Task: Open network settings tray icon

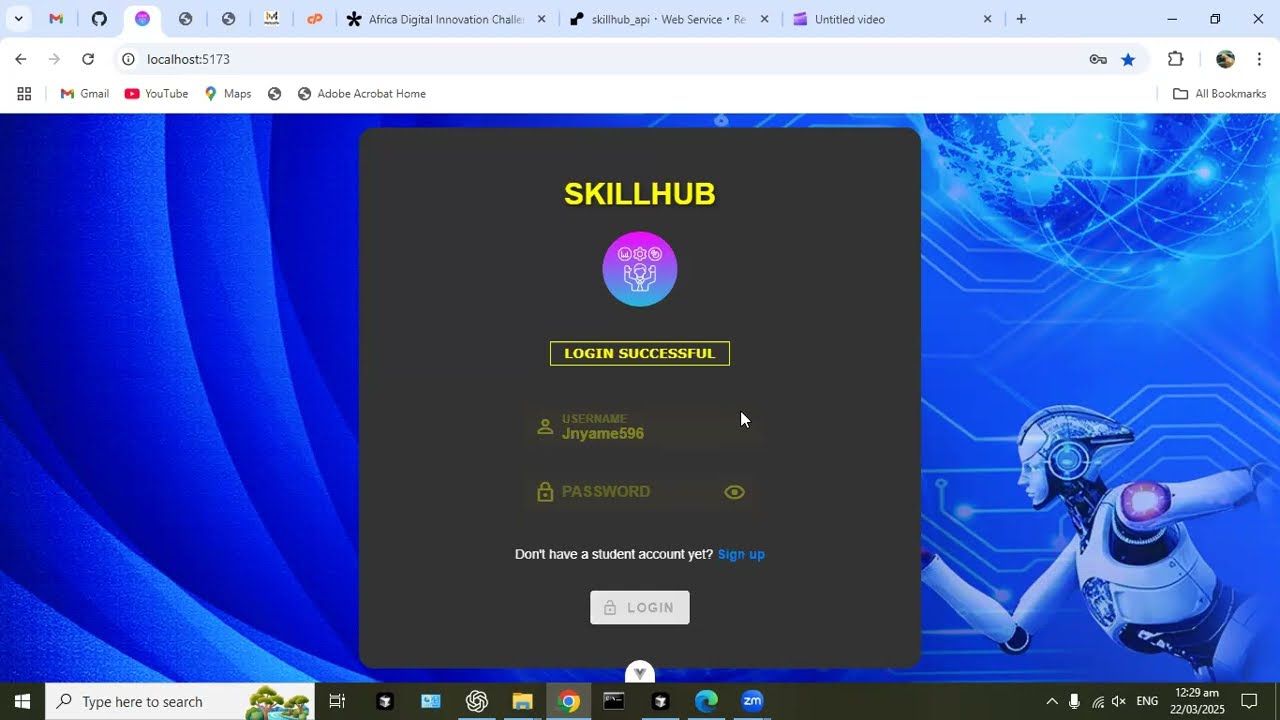Action: [1098, 702]
